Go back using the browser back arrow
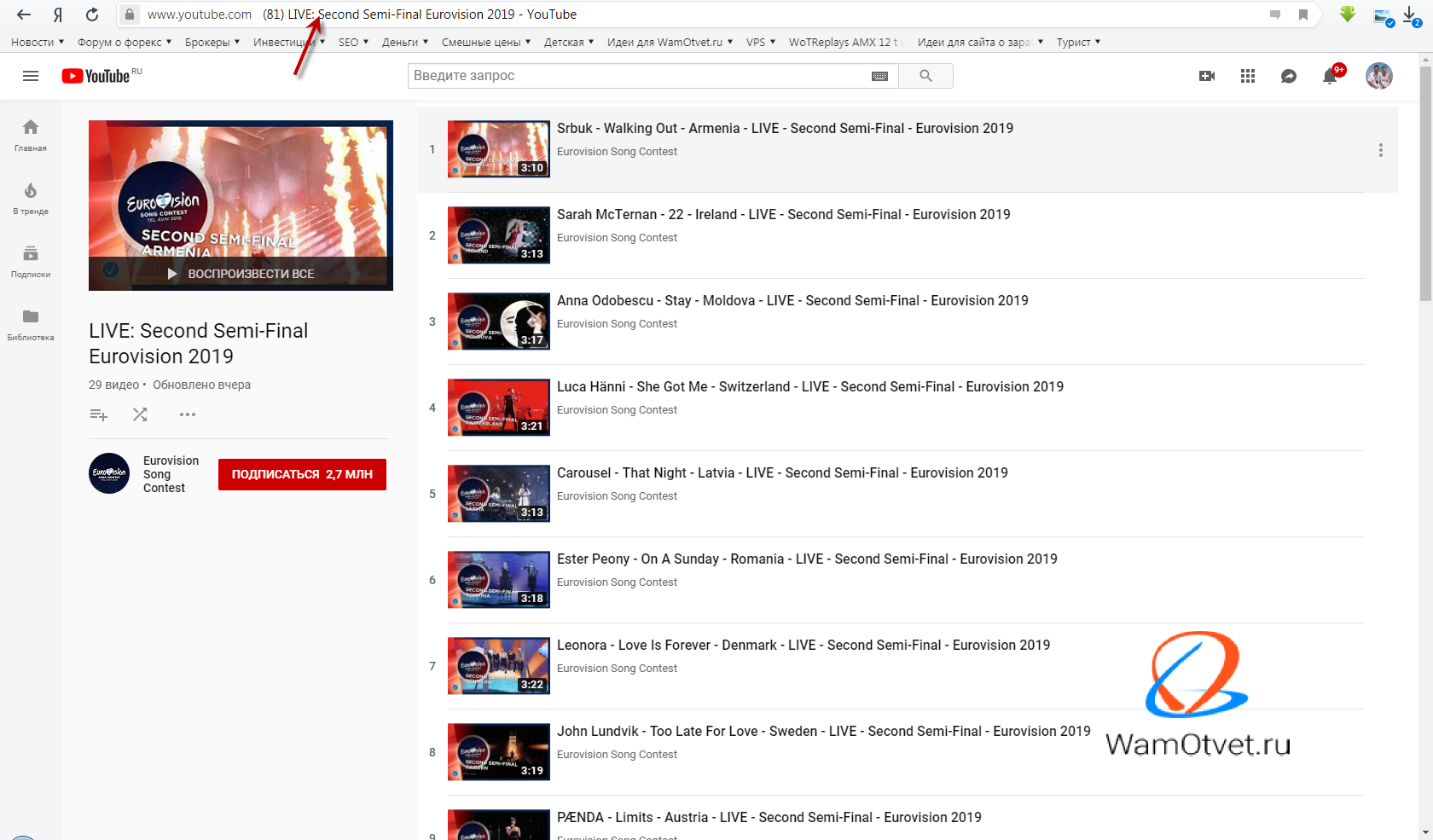The height and width of the screenshot is (840, 1433). (x=24, y=14)
